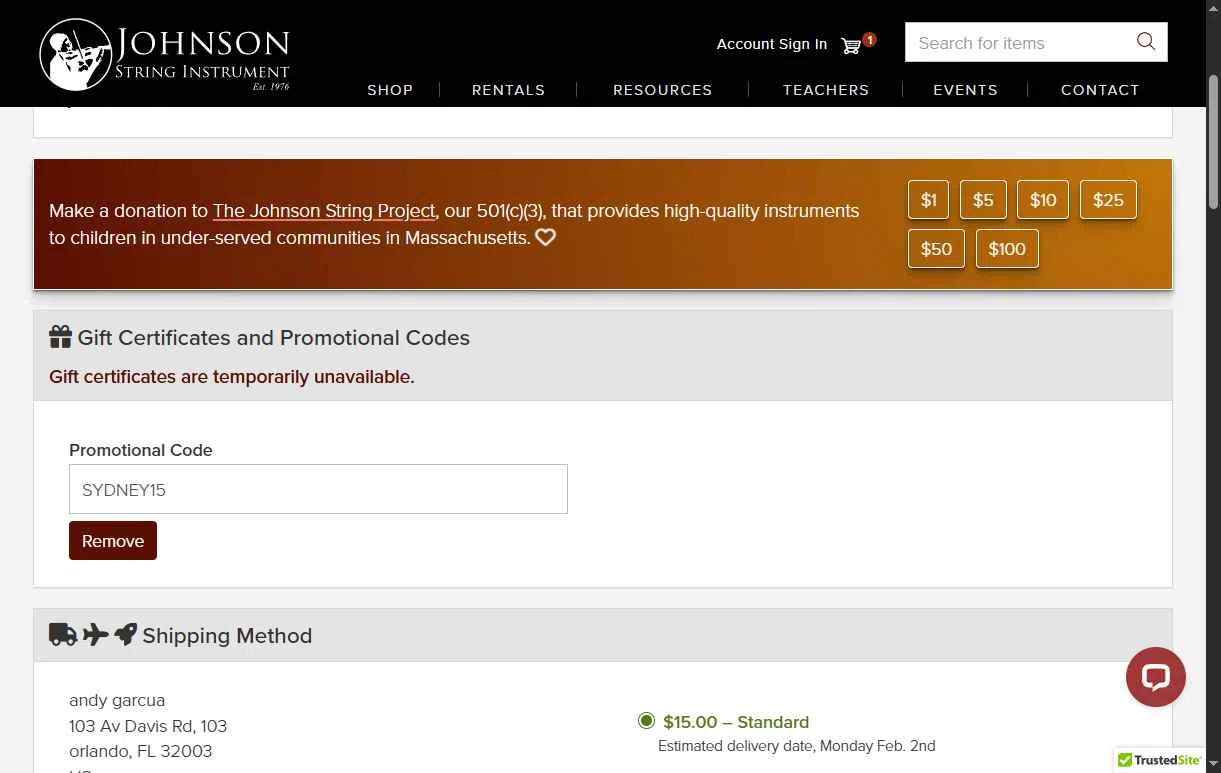This screenshot has width=1221, height=773.
Task: Open the shopping cart icon
Action: (851, 45)
